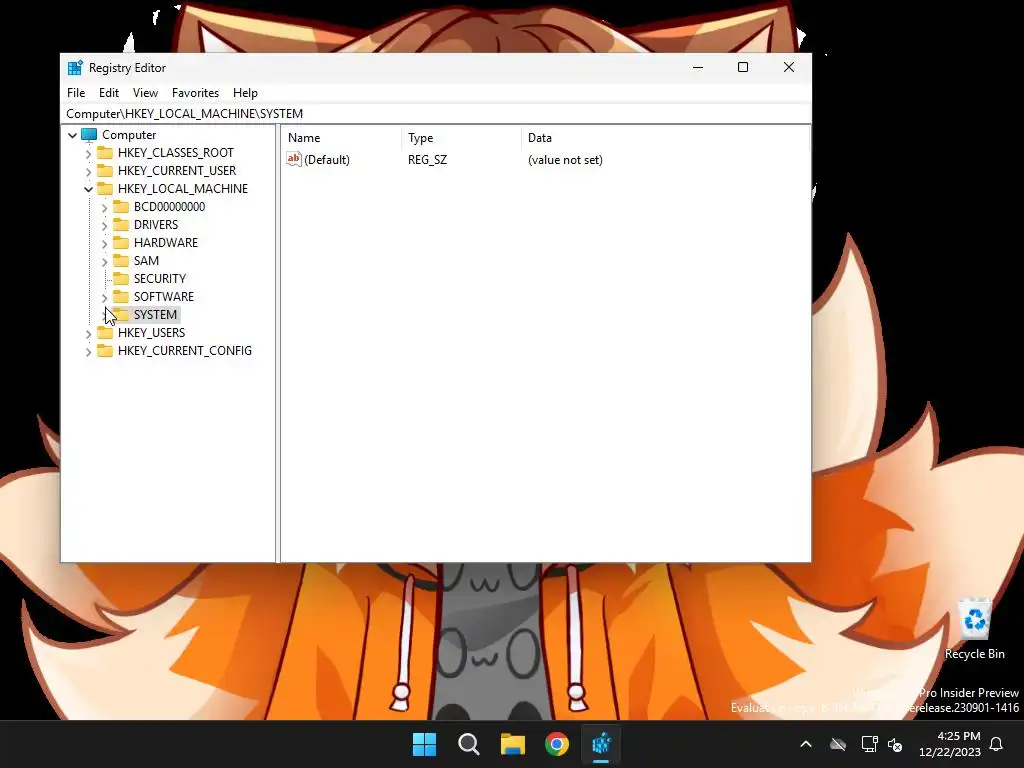Screen dimensions: 1024x768
Task: Click the (Default) string value icon
Action: (x=294, y=159)
